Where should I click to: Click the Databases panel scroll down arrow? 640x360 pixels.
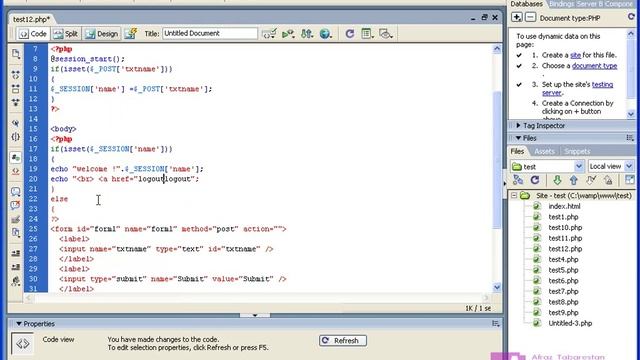(631, 115)
